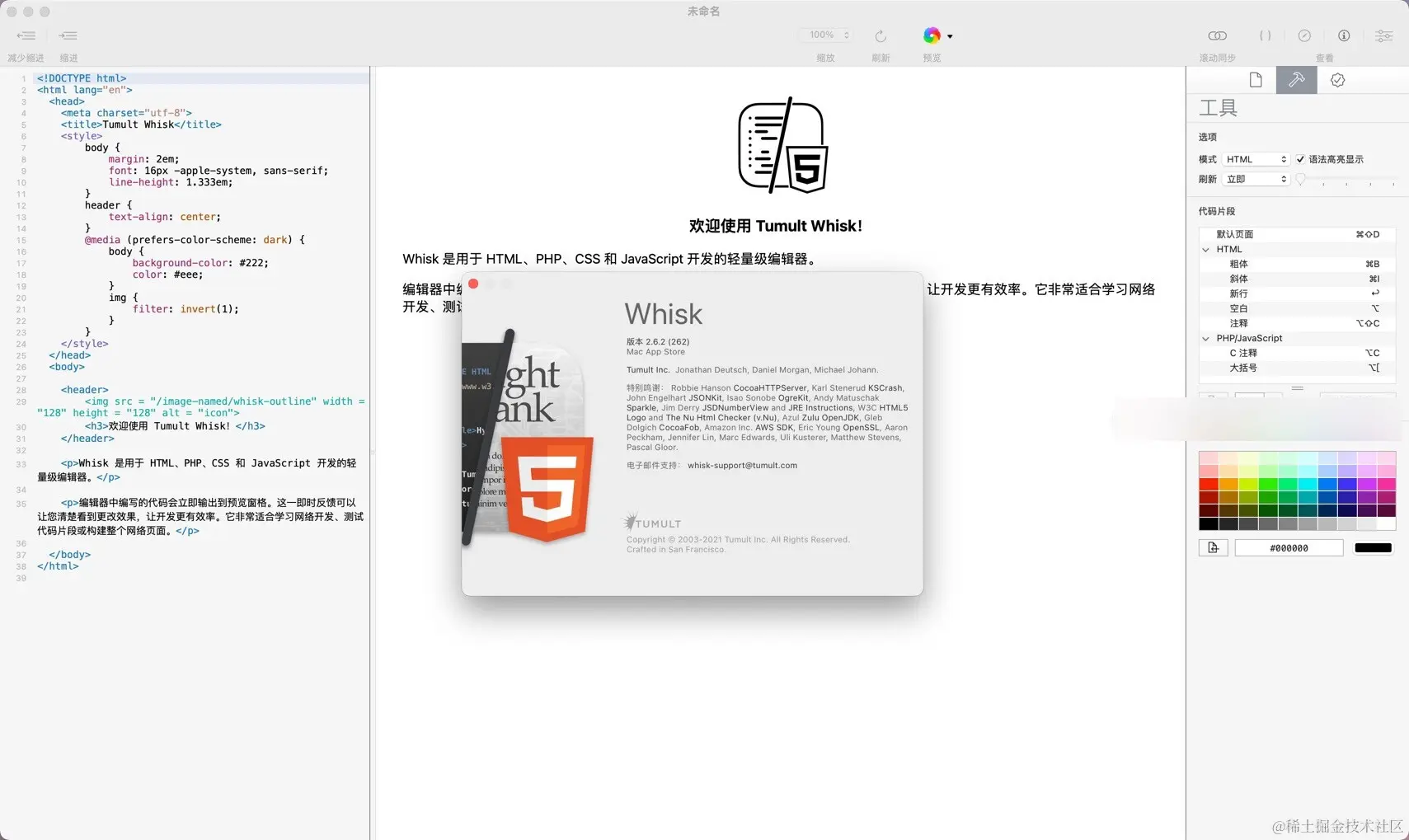This screenshot has height=840, width=1409.
Task: Click the increase indent (缩进) toolbar icon
Action: [68, 35]
